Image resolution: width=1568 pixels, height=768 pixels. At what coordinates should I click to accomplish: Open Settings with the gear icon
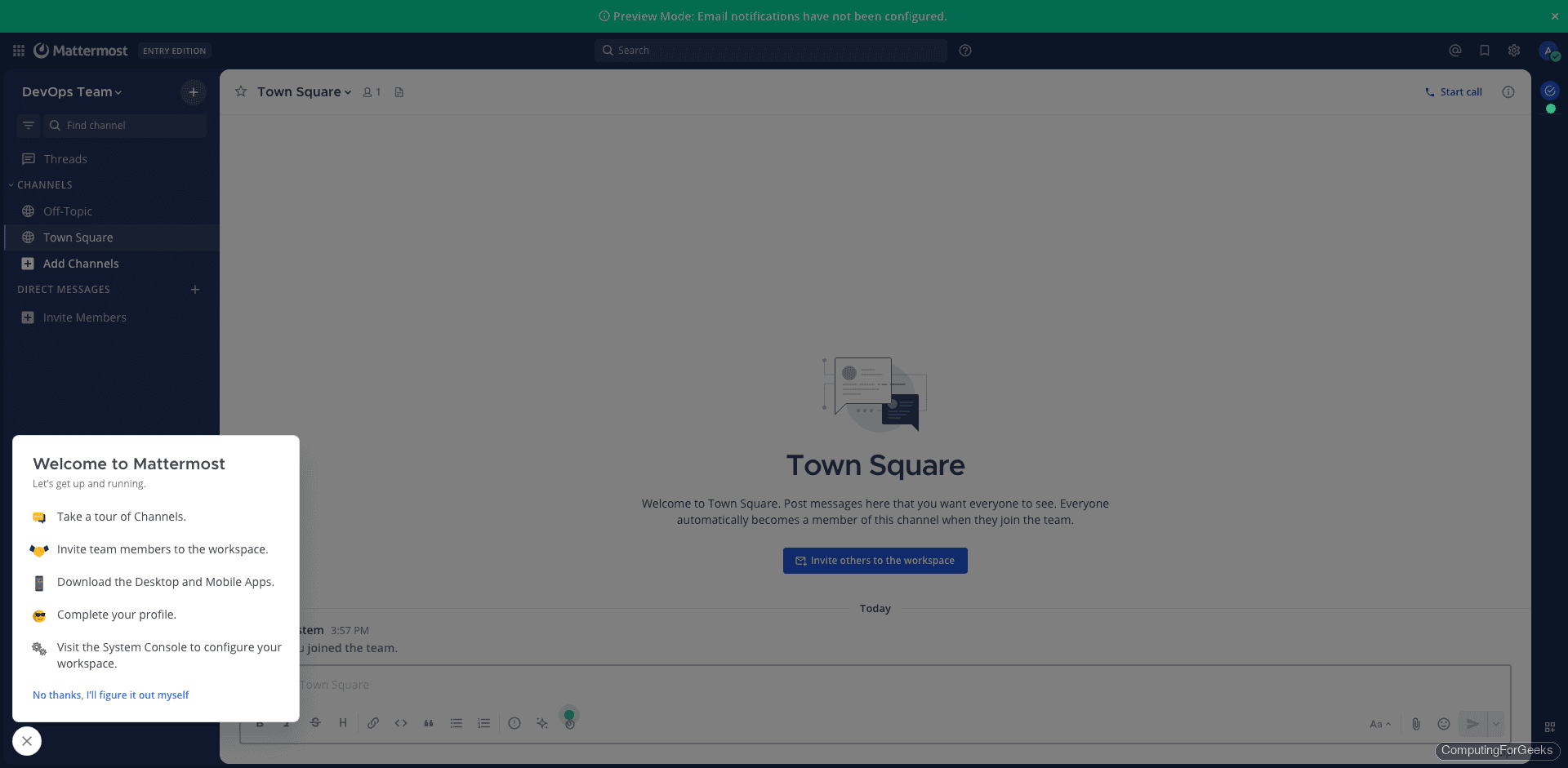(1513, 50)
